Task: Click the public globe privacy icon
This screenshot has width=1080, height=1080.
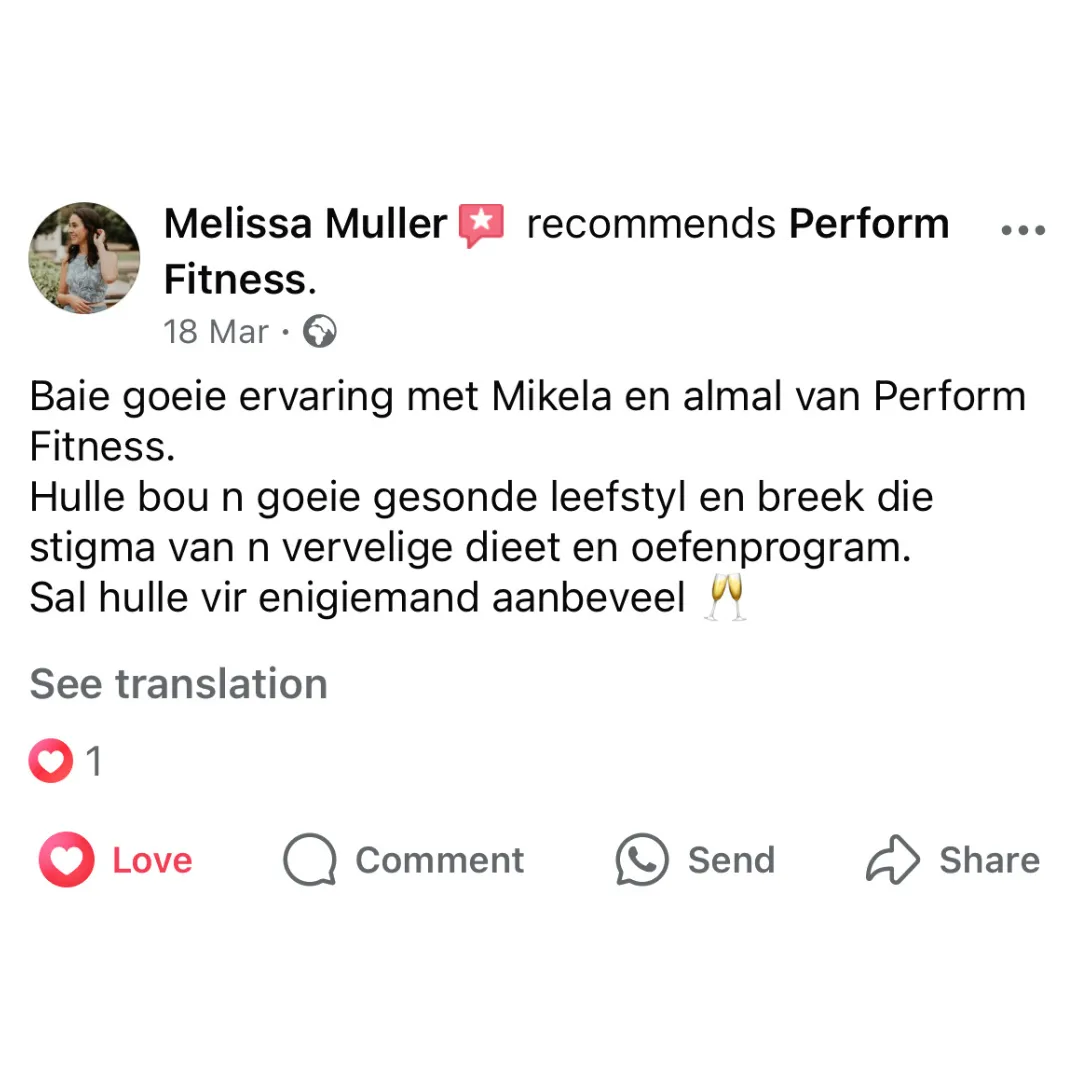Action: pyautogui.click(x=320, y=331)
